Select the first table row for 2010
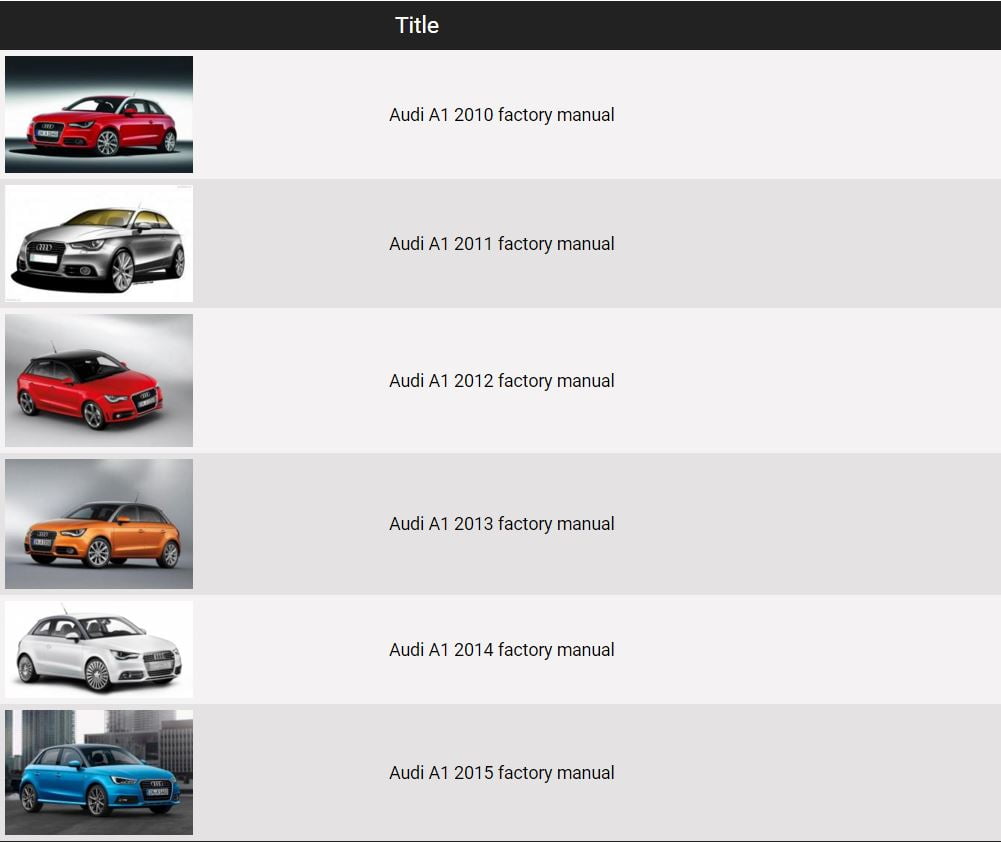The image size is (1001, 842). click(800, 115)
